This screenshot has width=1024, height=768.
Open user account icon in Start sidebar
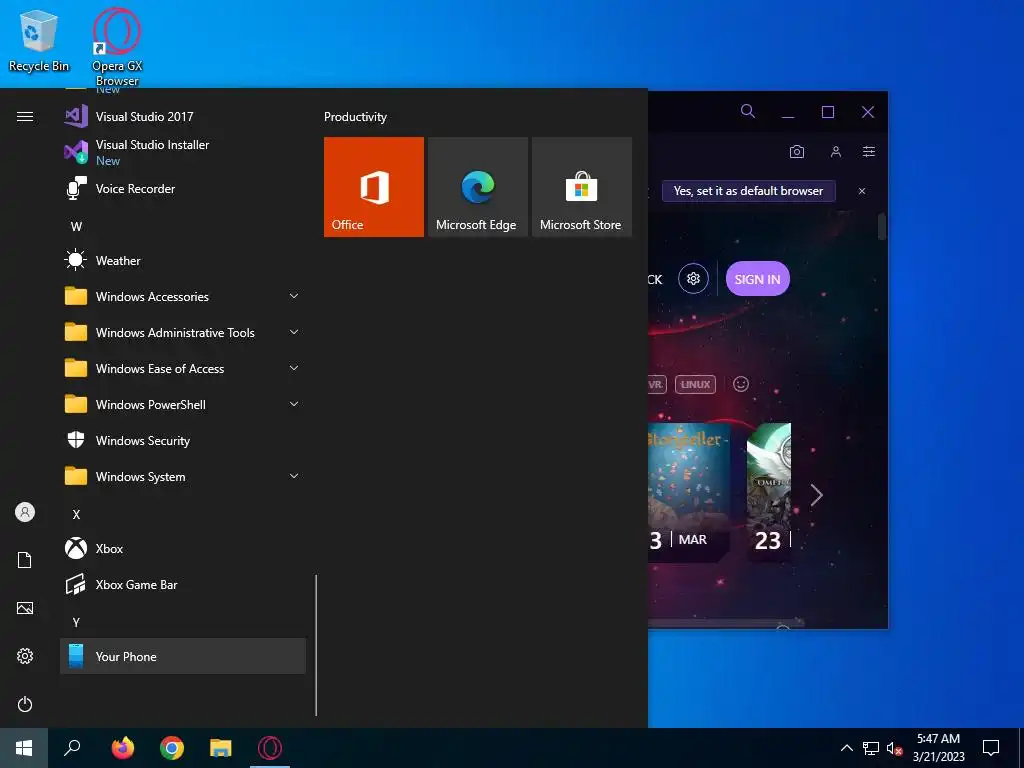(25, 512)
